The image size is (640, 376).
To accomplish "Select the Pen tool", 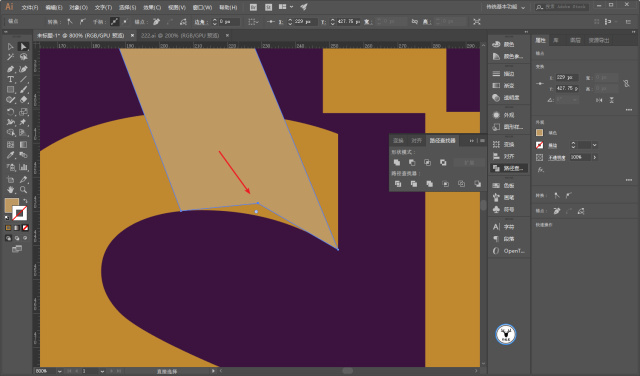I will (x=11, y=69).
